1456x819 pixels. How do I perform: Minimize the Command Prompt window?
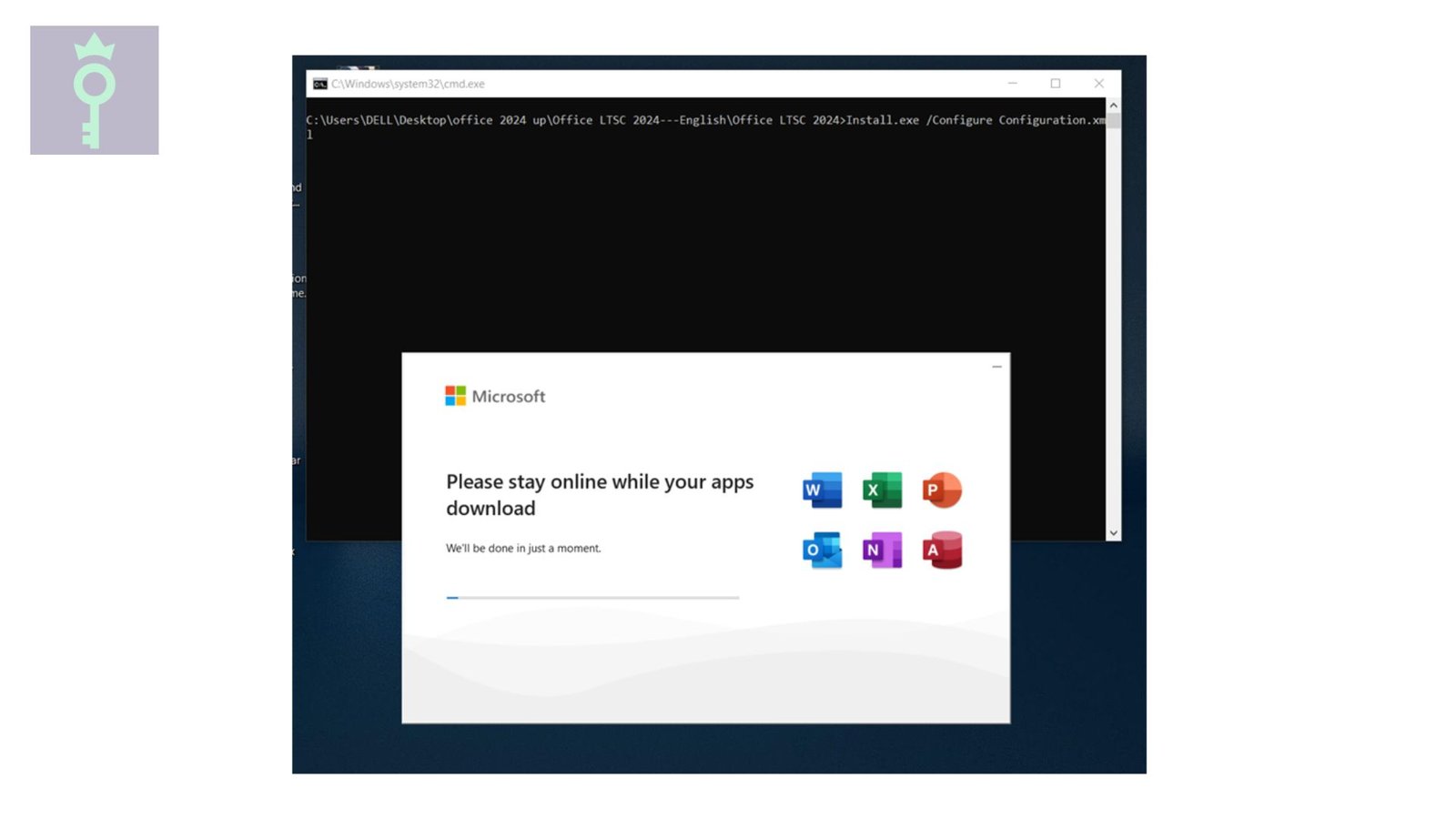pyautogui.click(x=1013, y=83)
